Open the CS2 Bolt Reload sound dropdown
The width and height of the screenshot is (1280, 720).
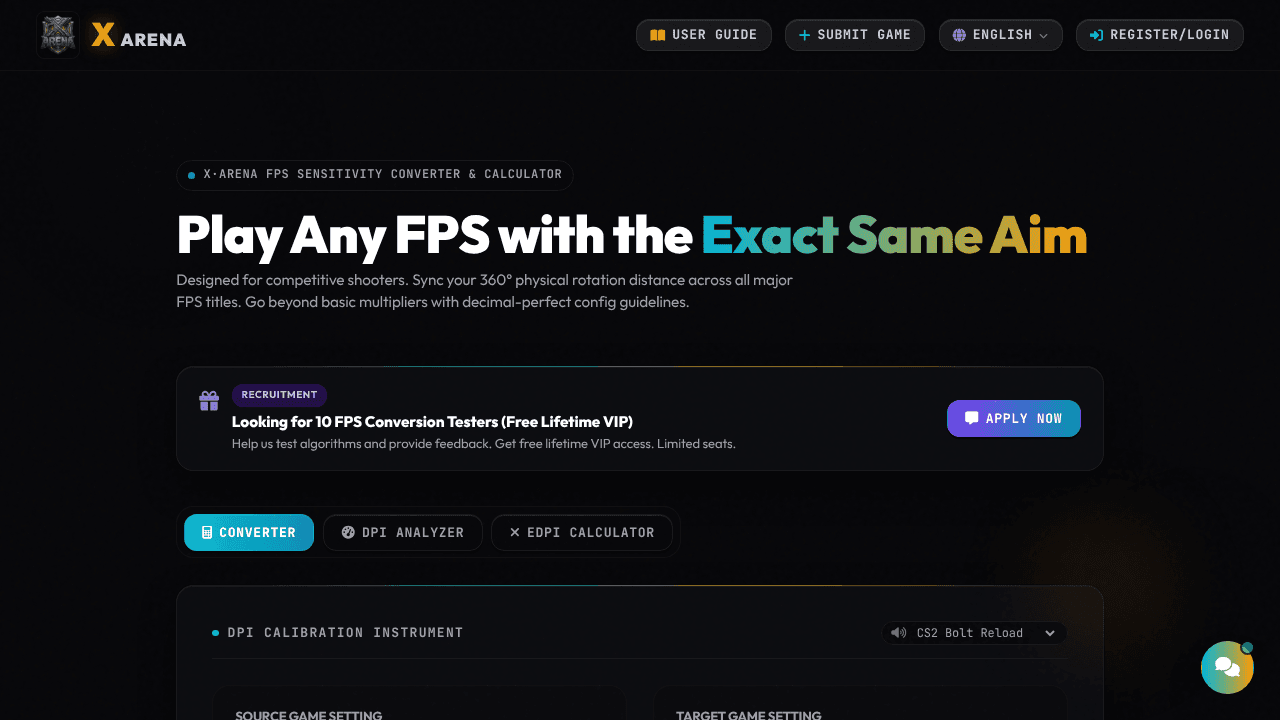pos(975,633)
